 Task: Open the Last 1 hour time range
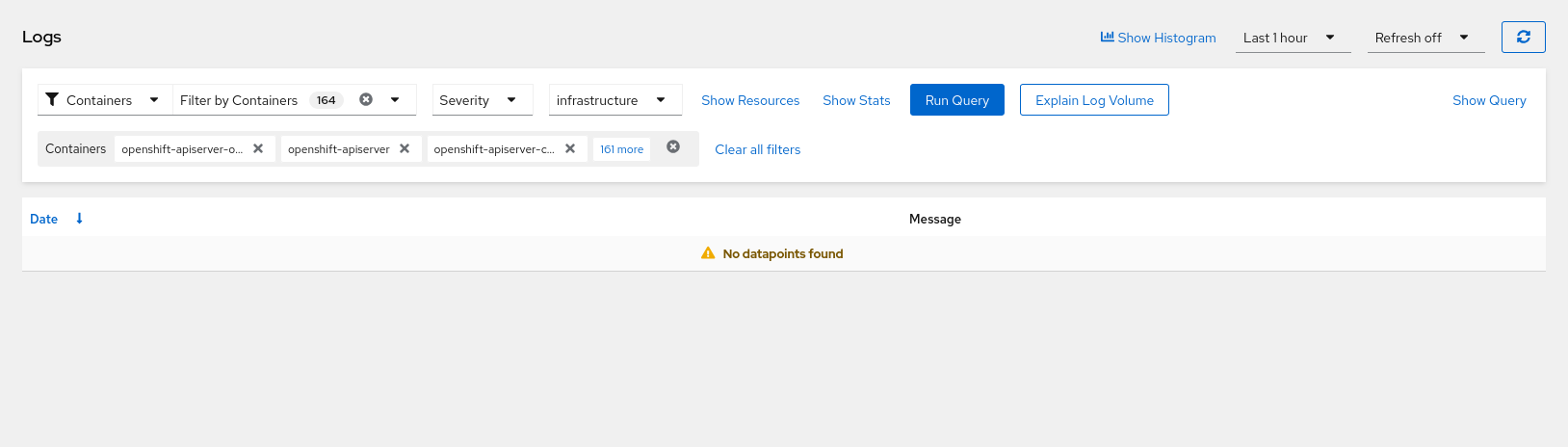tap(1292, 38)
